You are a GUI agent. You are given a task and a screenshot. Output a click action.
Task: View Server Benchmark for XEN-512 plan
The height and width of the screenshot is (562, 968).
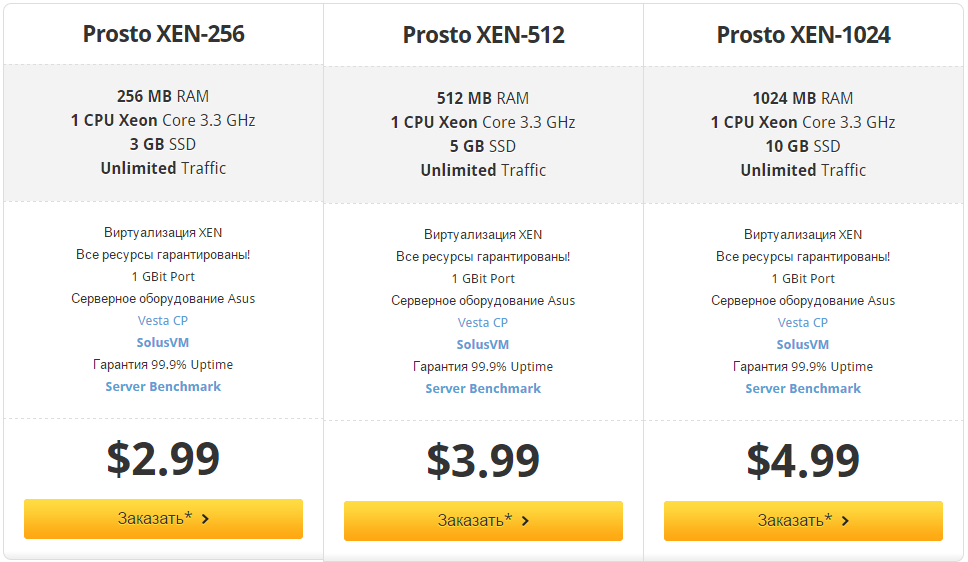[483, 389]
